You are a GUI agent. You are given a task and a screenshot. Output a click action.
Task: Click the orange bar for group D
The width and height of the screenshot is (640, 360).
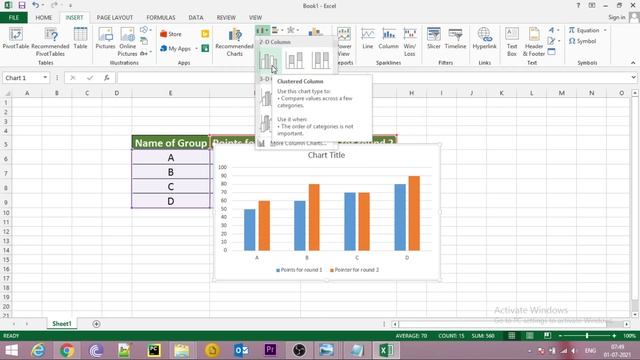414,213
